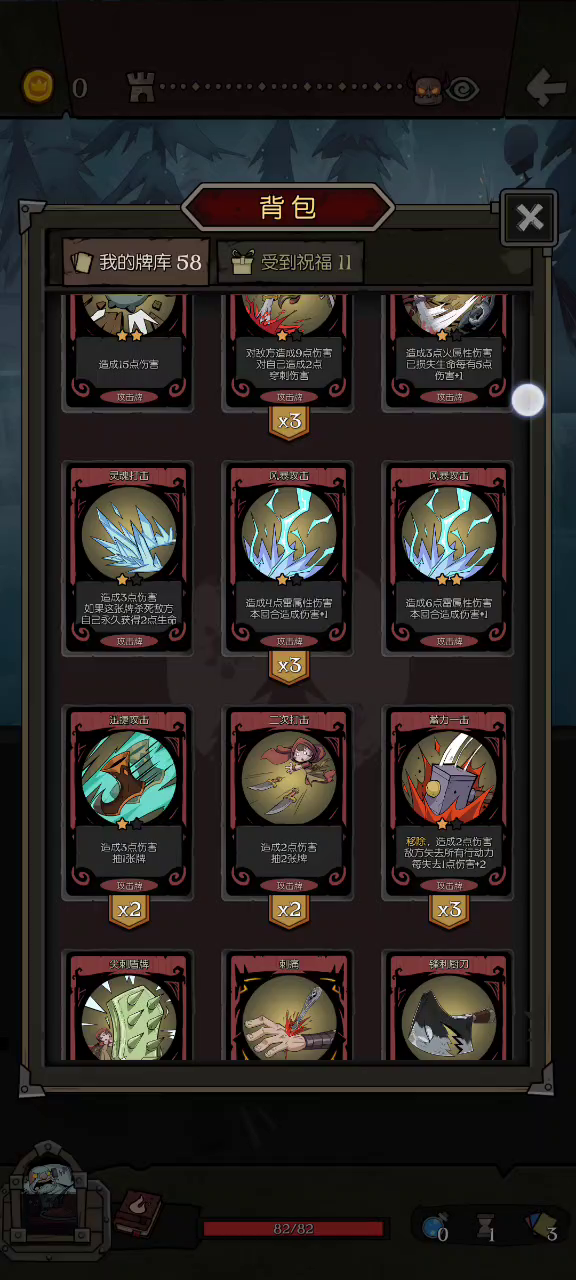The height and width of the screenshot is (1280, 576).
Task: Click the spiral eye icon at top
Action: point(463,89)
